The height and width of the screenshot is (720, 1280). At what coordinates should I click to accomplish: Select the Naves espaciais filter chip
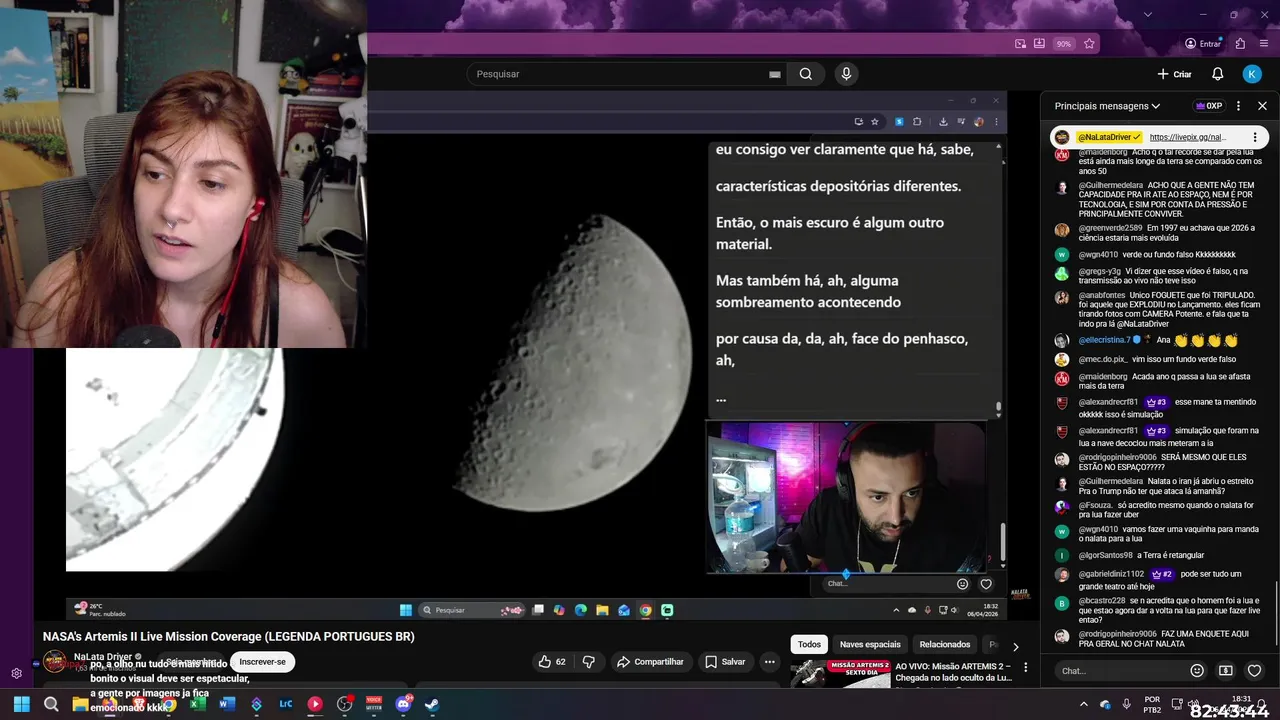click(870, 645)
